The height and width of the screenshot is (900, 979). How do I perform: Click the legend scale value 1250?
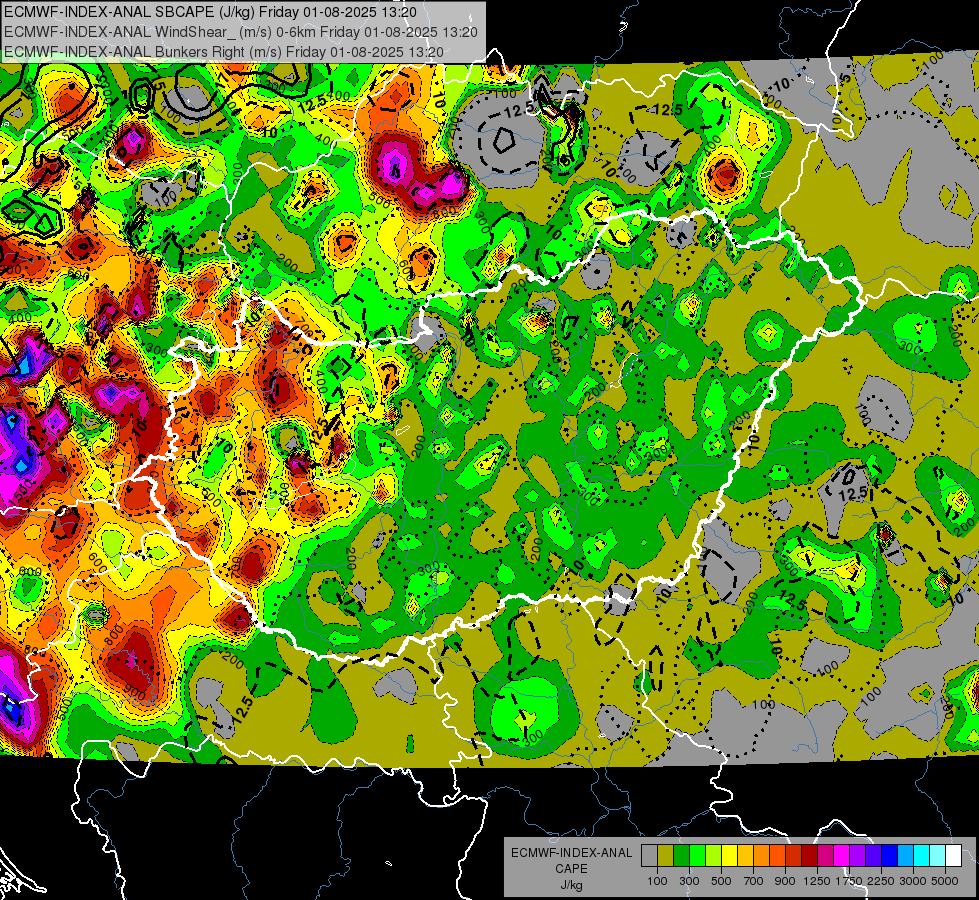tap(817, 881)
